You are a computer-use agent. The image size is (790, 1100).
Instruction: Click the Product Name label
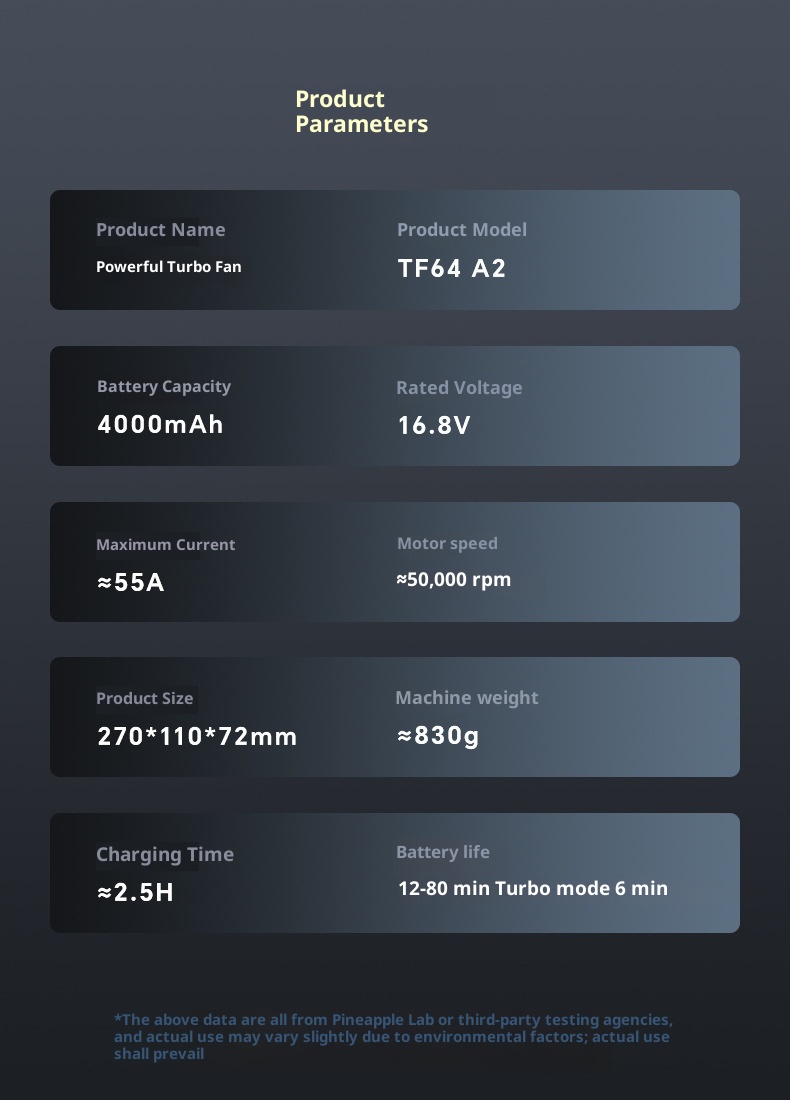(x=160, y=230)
